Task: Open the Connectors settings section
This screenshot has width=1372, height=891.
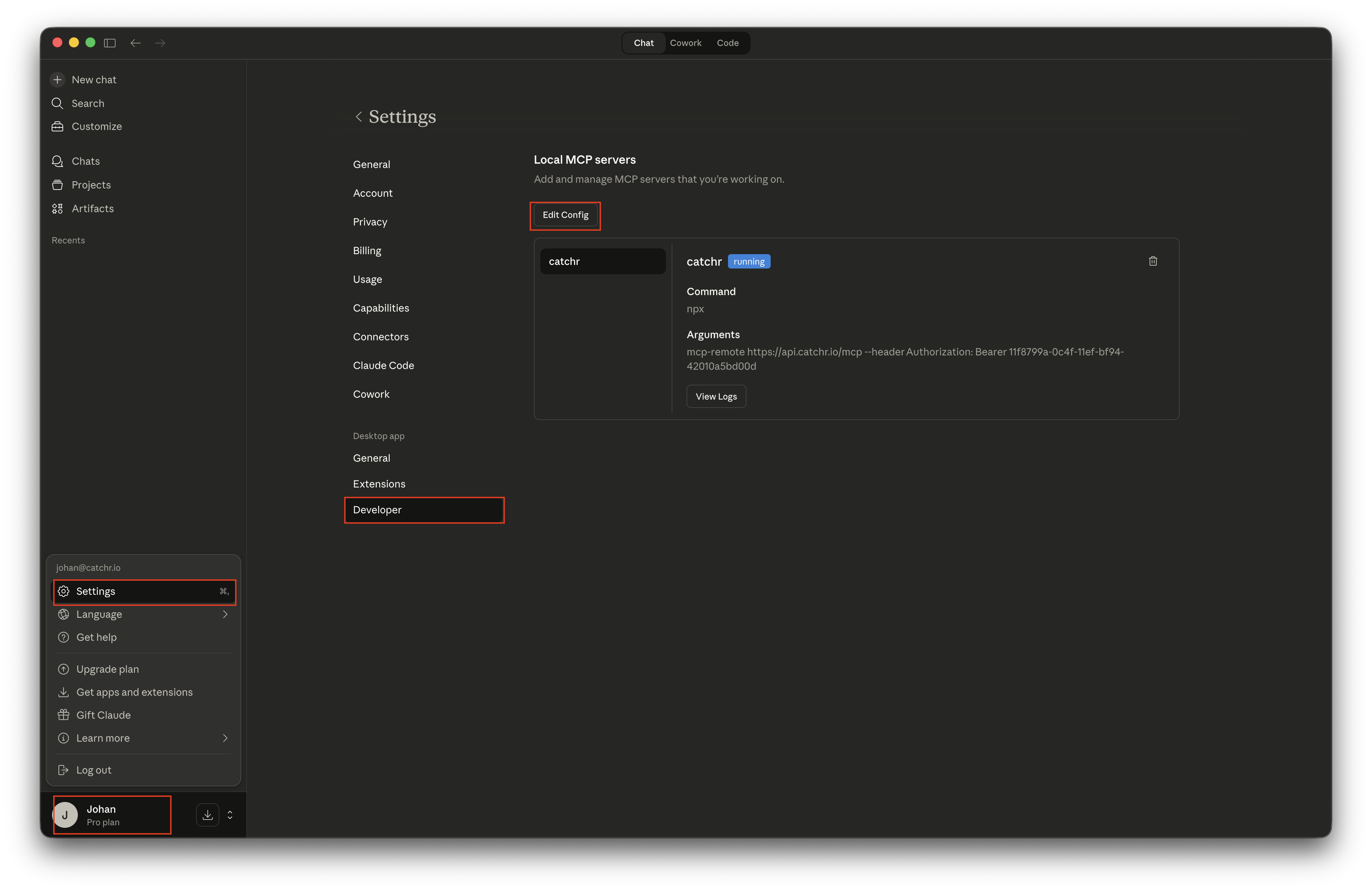Action: [380, 337]
